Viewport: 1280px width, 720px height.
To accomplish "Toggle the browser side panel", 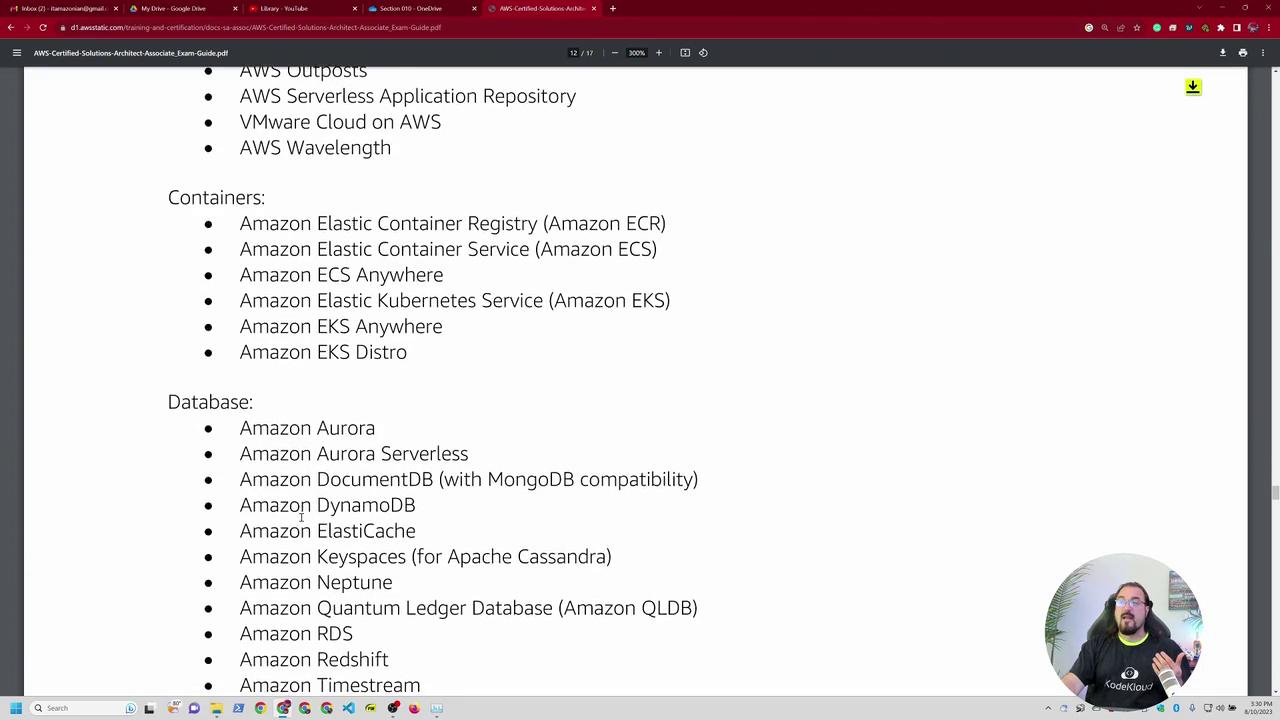I will pos(1237,28).
